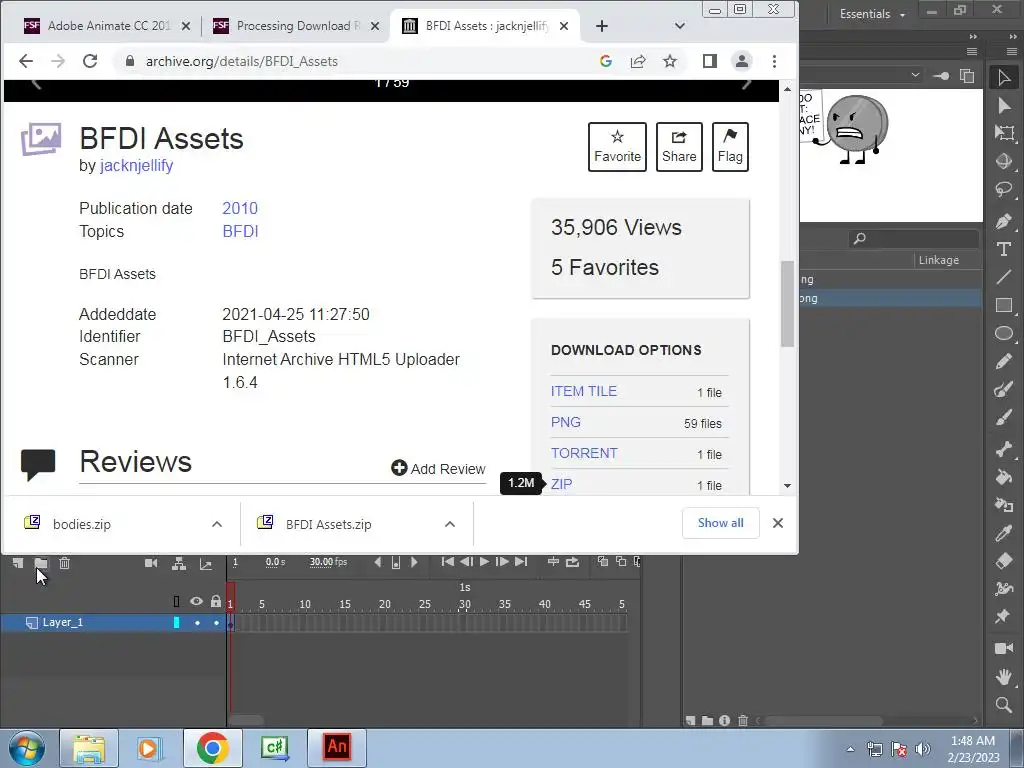Toggle visibility dot for Layer_1
The height and width of the screenshot is (768, 1024).
[x=197, y=623]
